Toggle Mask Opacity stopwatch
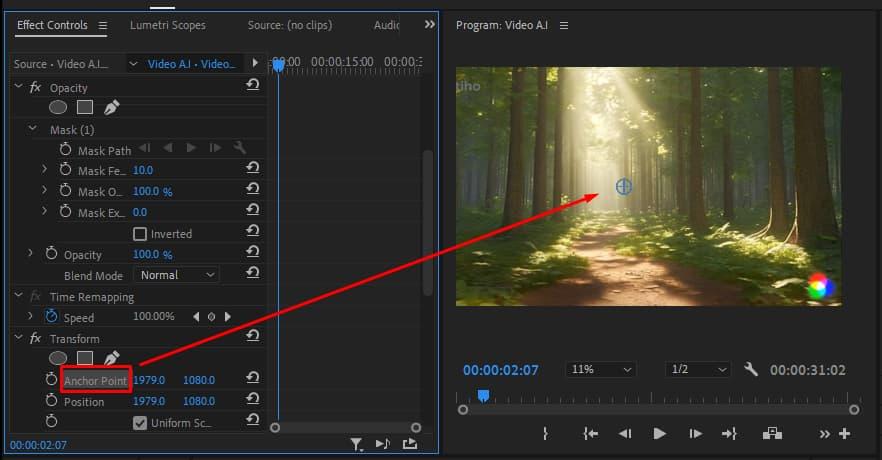The height and width of the screenshot is (460, 882). [65, 191]
